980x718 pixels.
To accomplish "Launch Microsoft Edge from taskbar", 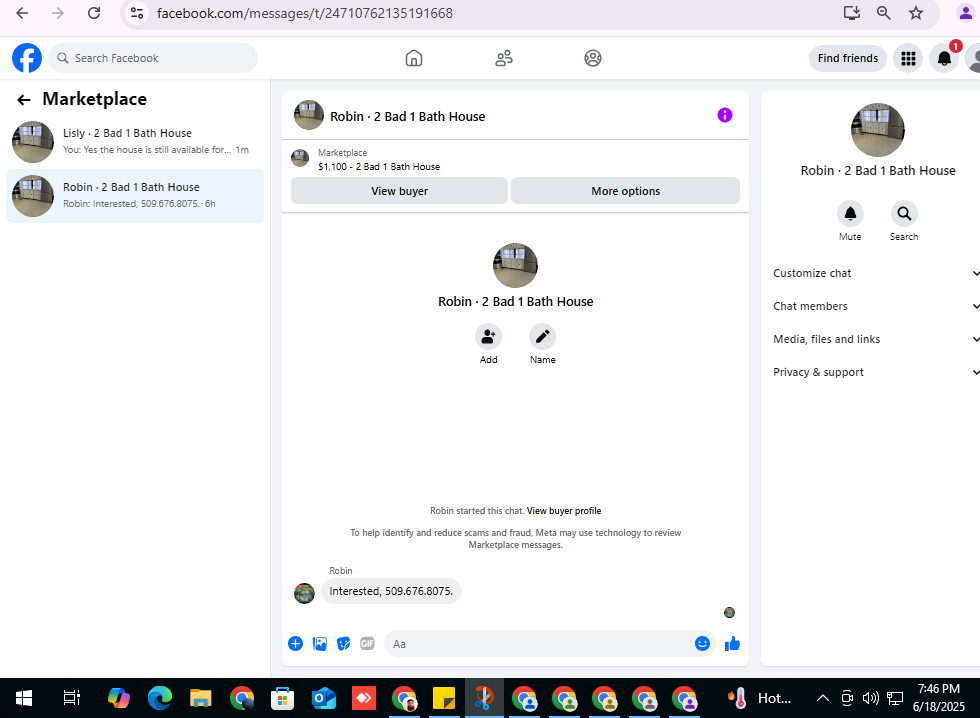I will [159, 698].
